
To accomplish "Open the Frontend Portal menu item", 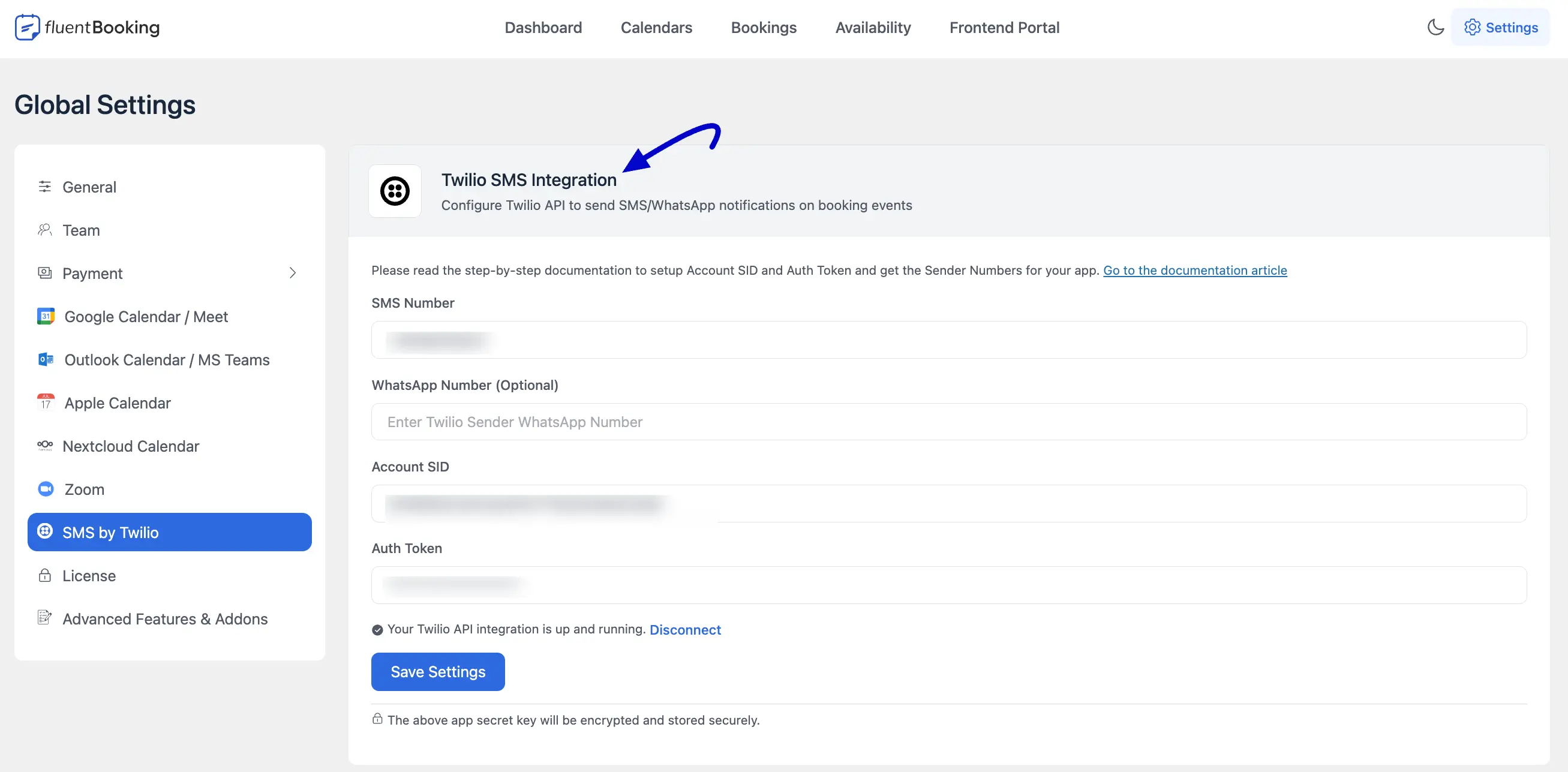I will [1004, 28].
